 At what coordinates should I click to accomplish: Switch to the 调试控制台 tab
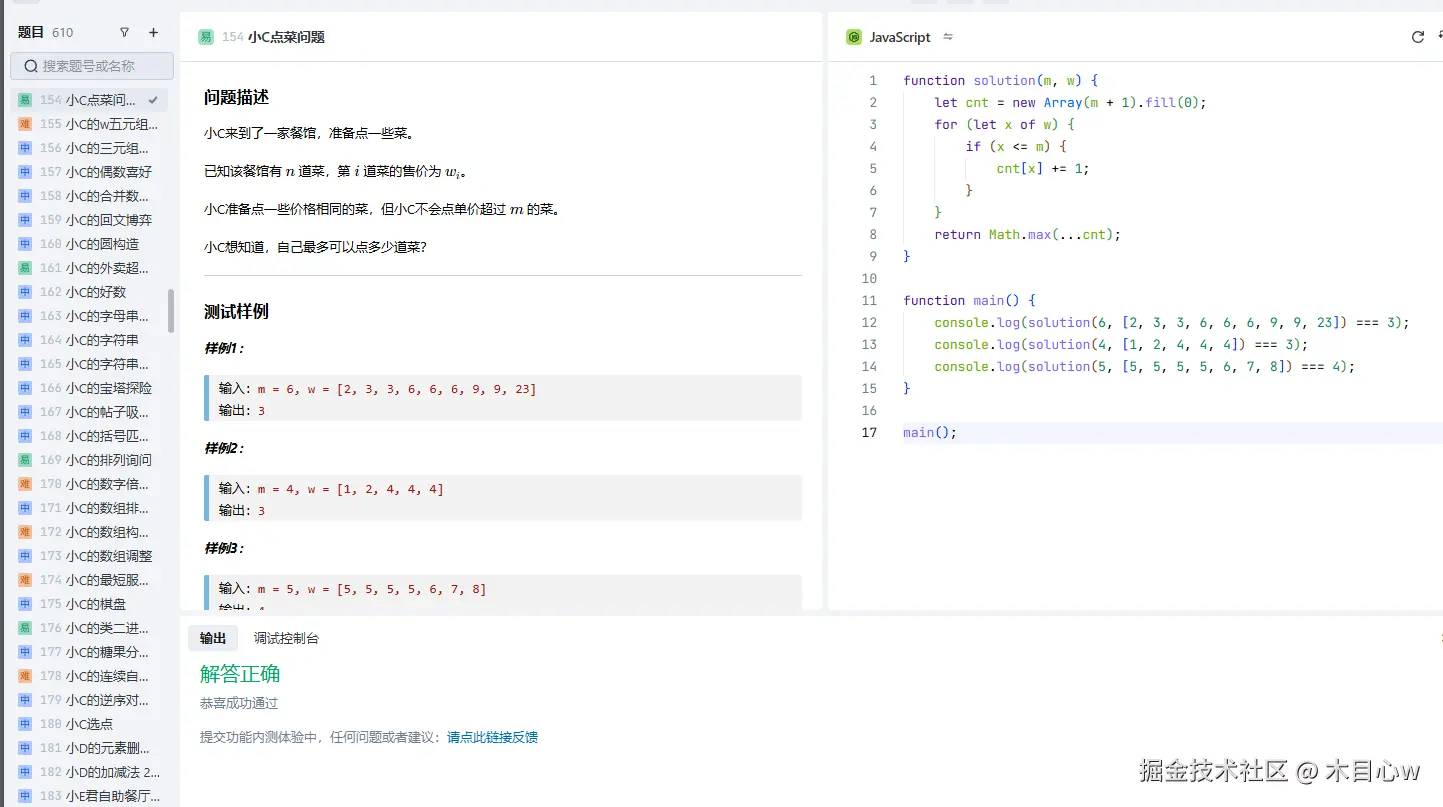click(286, 638)
